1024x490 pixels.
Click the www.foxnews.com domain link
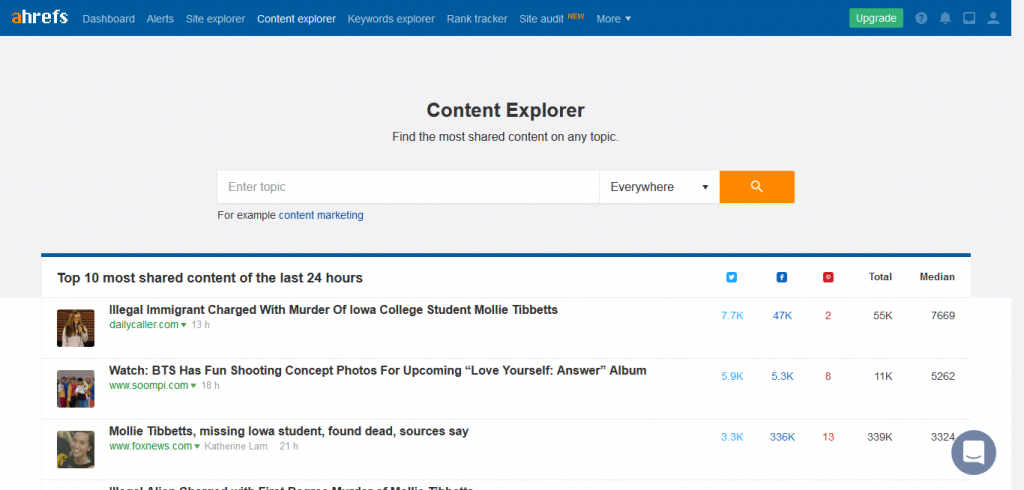coord(151,446)
